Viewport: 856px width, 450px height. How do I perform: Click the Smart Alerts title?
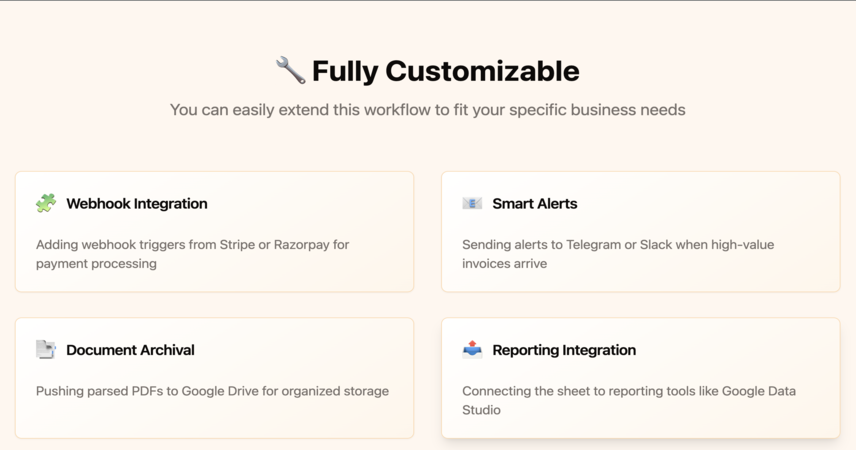pyautogui.click(x=535, y=204)
